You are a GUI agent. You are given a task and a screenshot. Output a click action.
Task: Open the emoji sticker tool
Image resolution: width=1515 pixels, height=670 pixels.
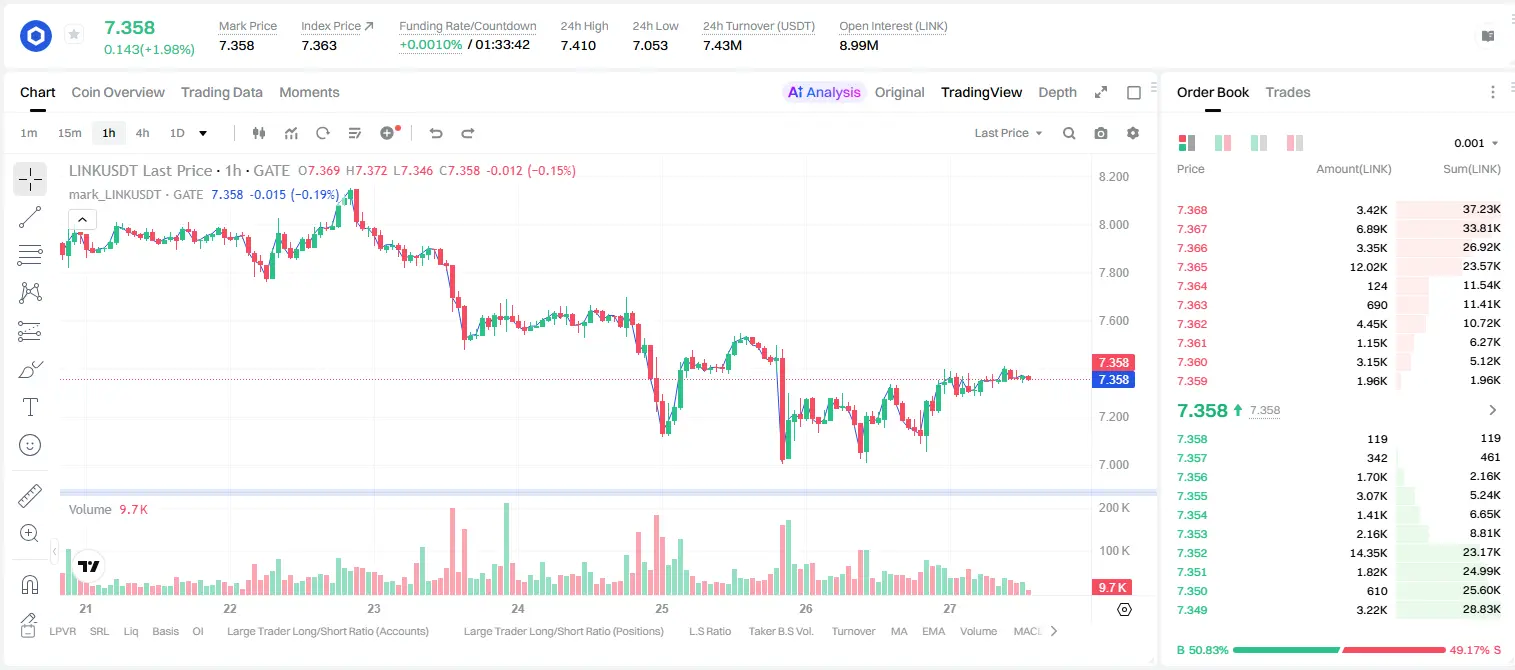pos(30,445)
